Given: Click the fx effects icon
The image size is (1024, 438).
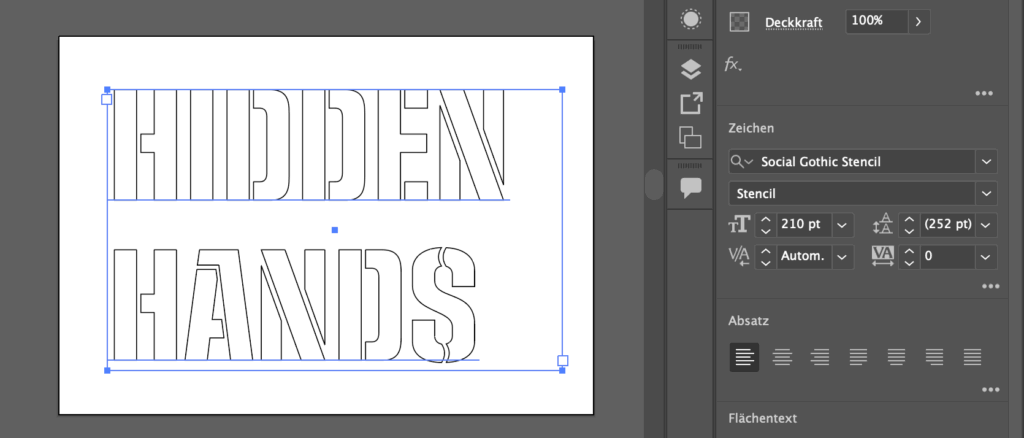Looking at the screenshot, I should [733, 64].
